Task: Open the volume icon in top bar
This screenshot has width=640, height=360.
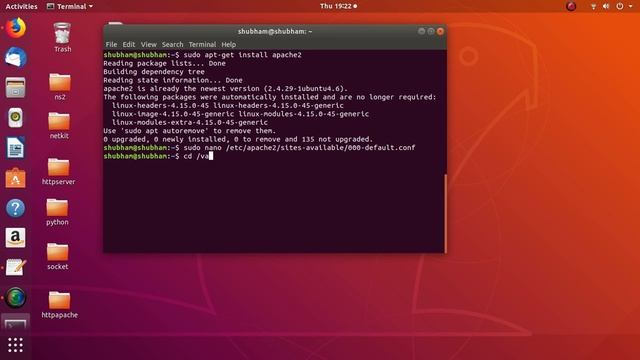Action: pyautogui.click(x=606, y=6)
